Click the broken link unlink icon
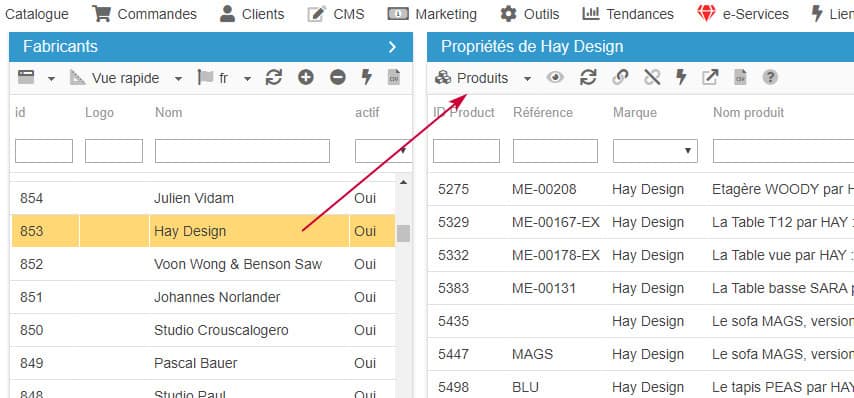 point(651,77)
